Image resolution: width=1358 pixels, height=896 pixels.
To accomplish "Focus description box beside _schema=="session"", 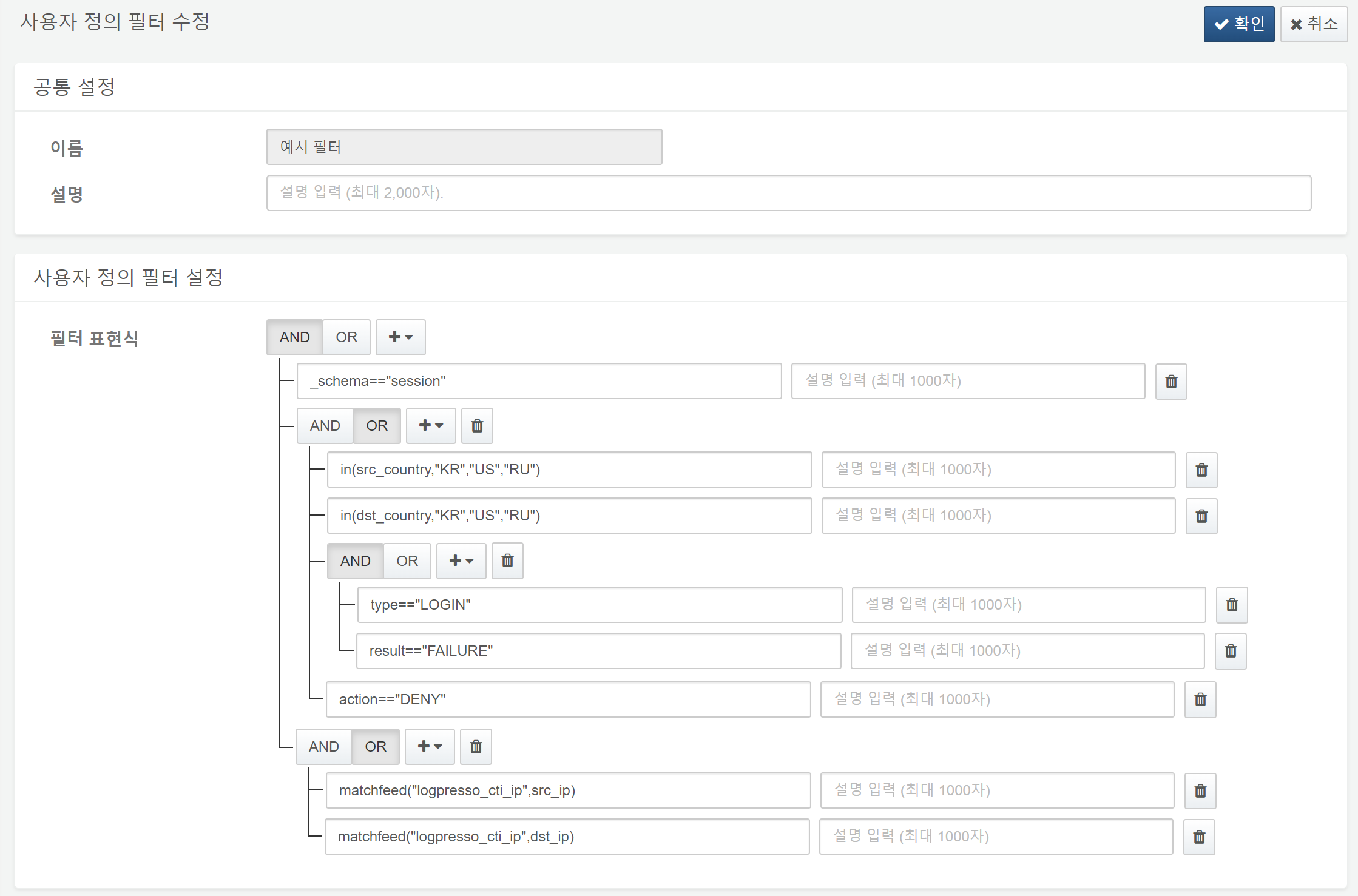I will [968, 381].
